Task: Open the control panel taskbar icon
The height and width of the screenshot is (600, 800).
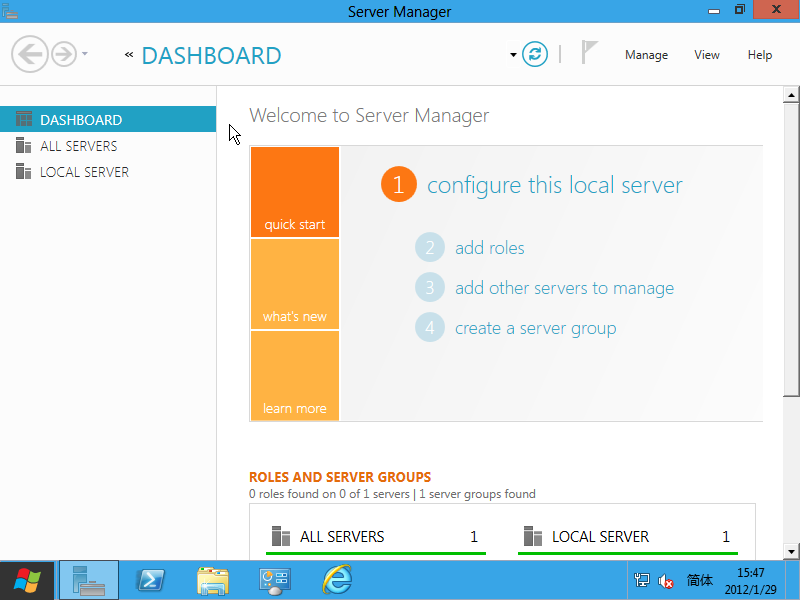Action: (274, 582)
